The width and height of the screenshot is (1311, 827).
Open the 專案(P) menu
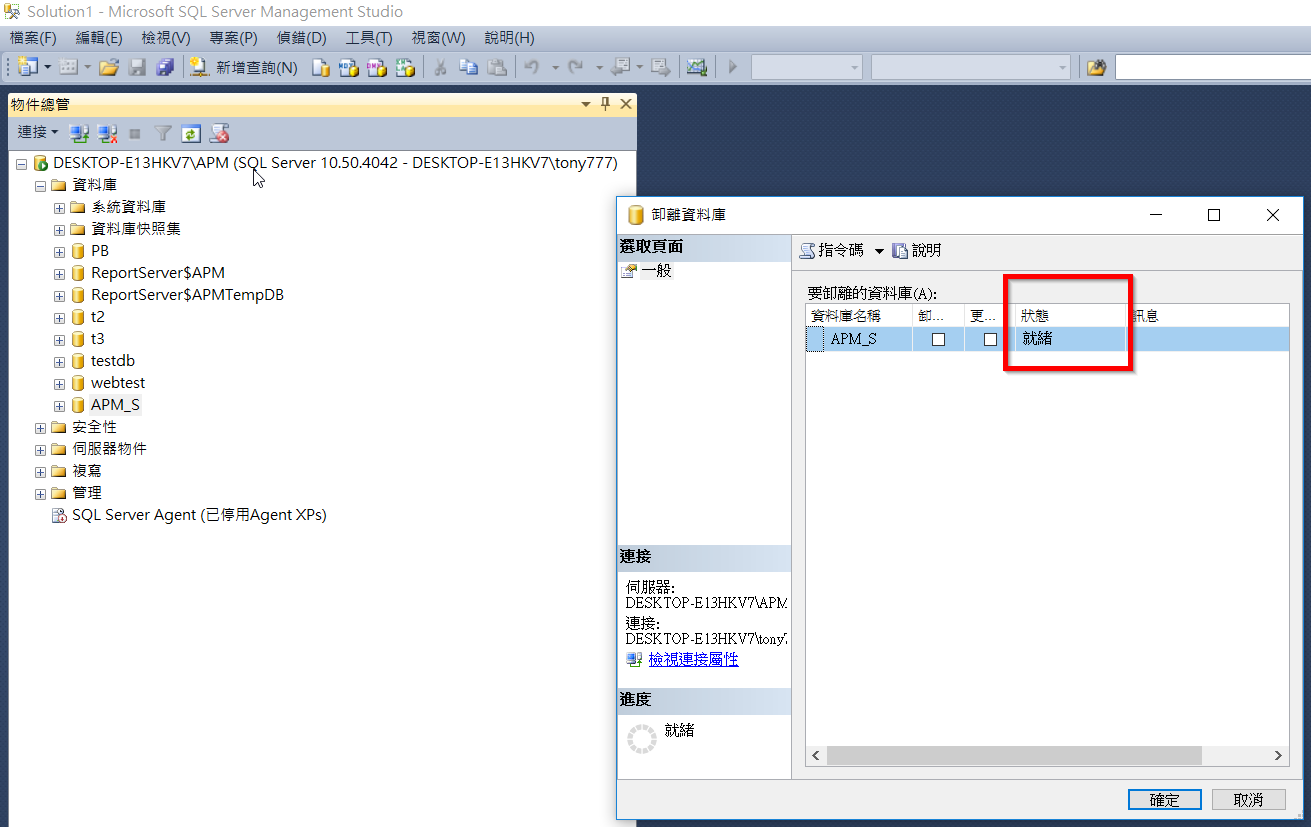tap(233, 38)
